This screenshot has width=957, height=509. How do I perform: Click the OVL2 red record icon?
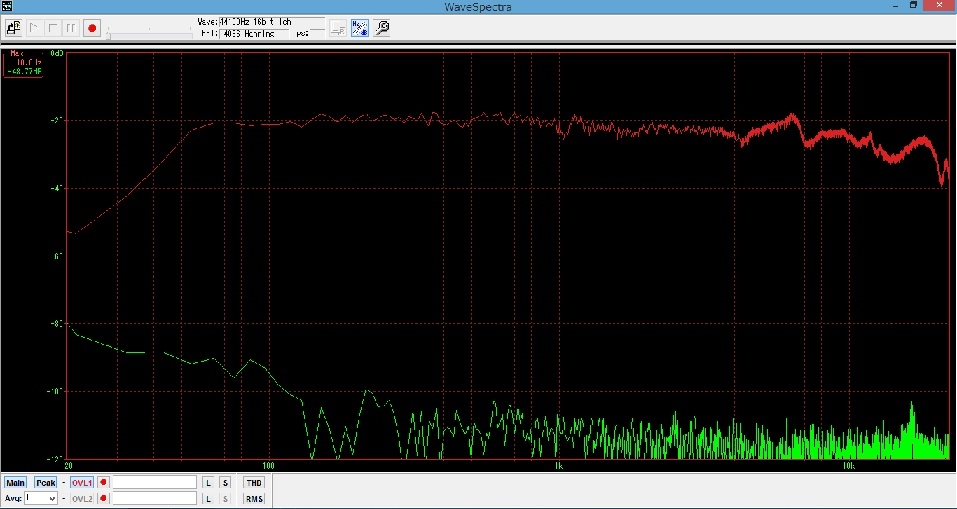(x=103, y=498)
